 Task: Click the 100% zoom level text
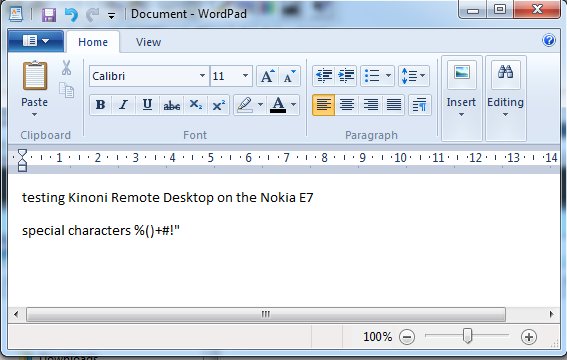(378, 337)
